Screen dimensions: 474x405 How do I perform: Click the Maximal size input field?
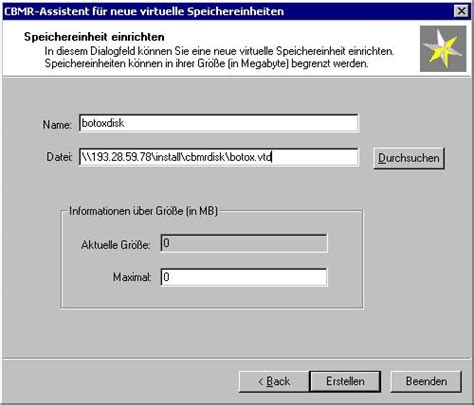244,277
